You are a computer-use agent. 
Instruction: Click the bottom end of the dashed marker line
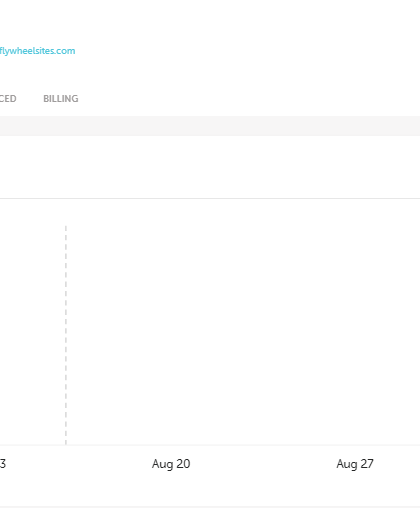pyautogui.click(x=66, y=442)
